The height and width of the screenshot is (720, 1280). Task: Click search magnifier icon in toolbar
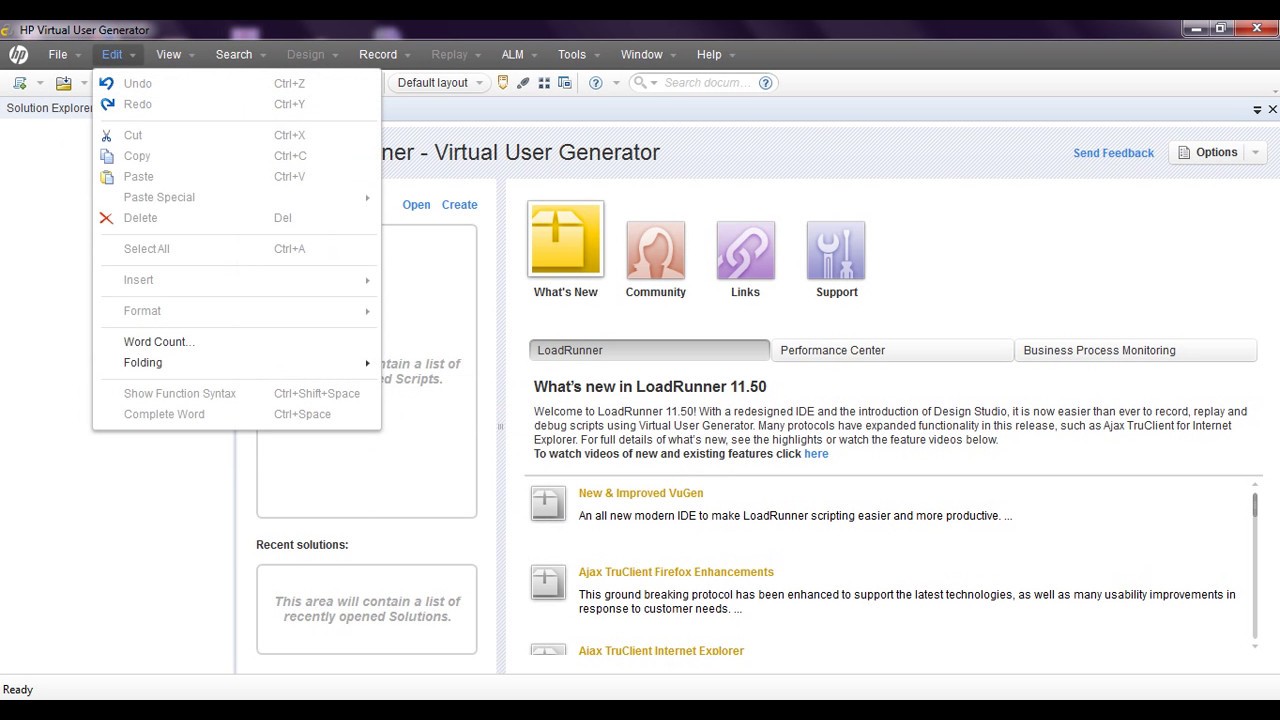(640, 83)
